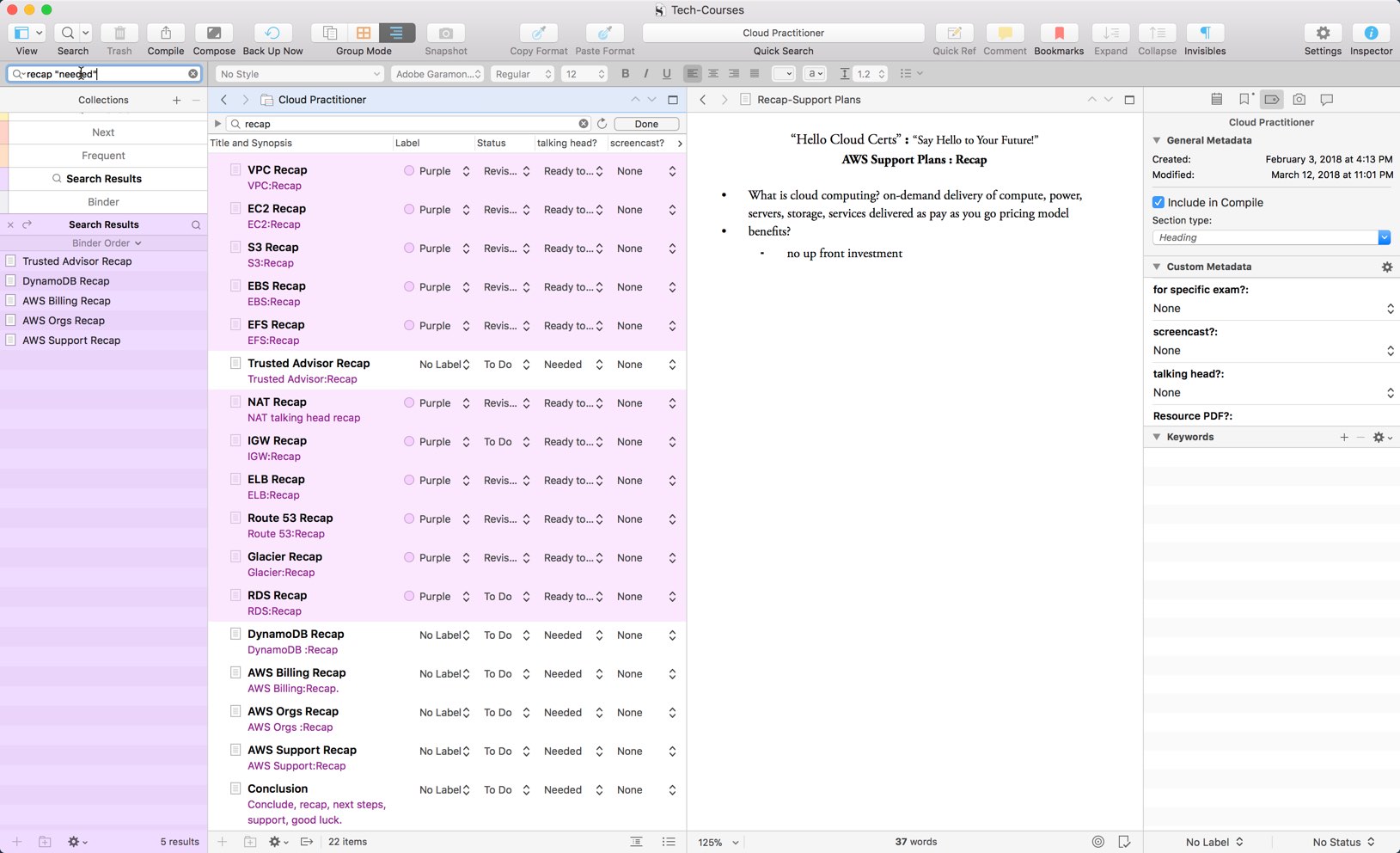Collapse the Custom Metadata section
The image size is (1400, 853).
click(x=1157, y=267)
